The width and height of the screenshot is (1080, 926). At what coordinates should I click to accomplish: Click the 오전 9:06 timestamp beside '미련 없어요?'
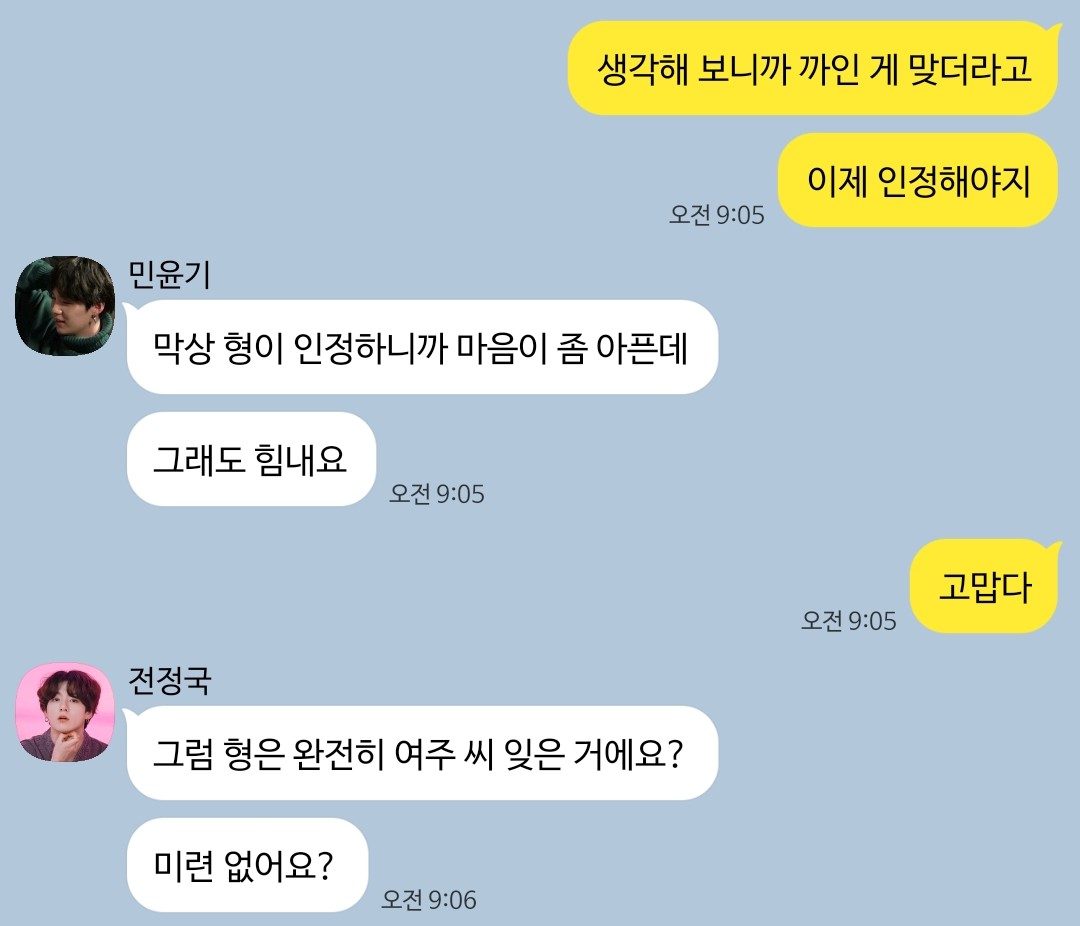pyautogui.click(x=428, y=899)
